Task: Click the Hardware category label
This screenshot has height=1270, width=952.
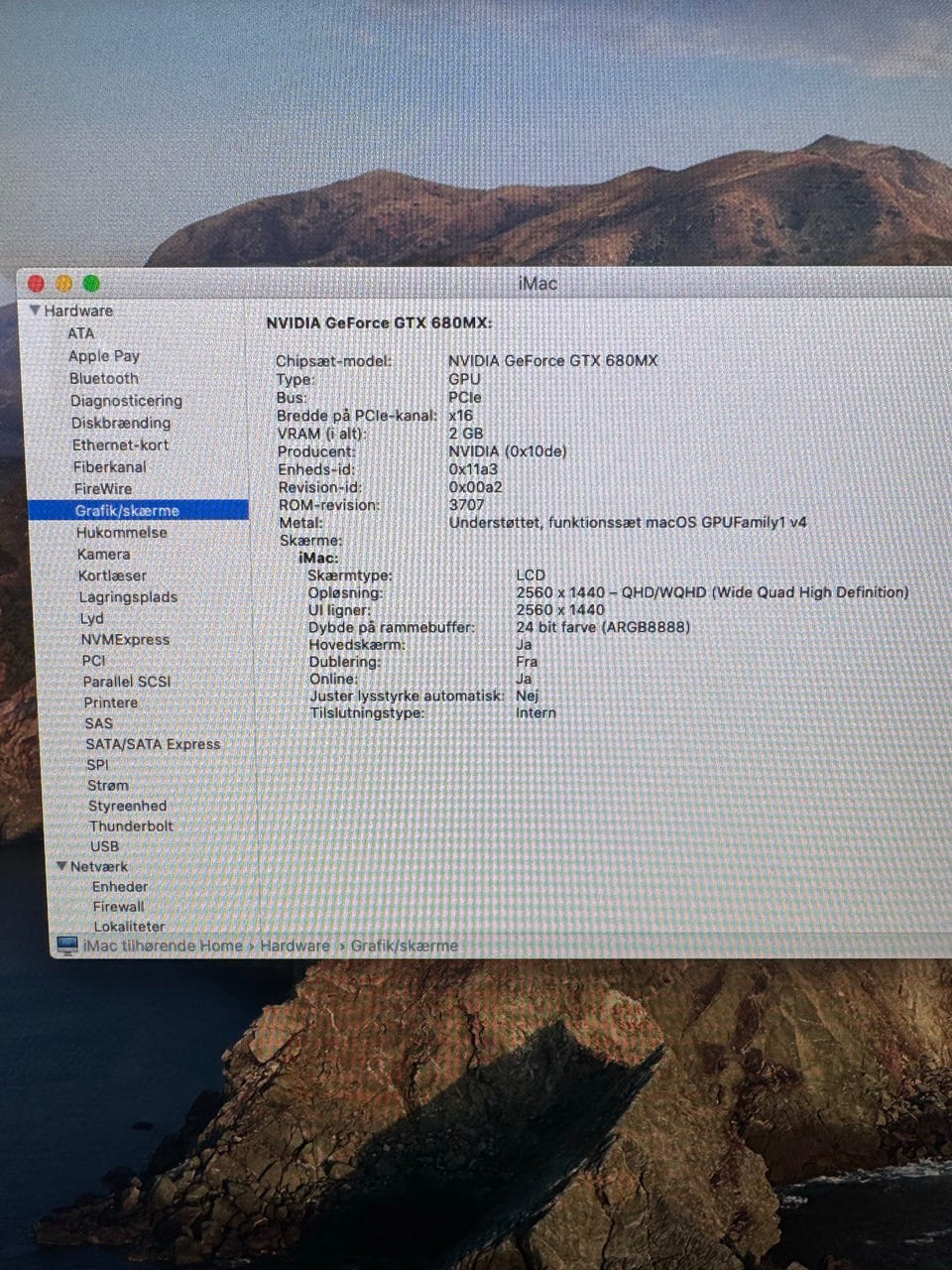Action: tap(78, 311)
